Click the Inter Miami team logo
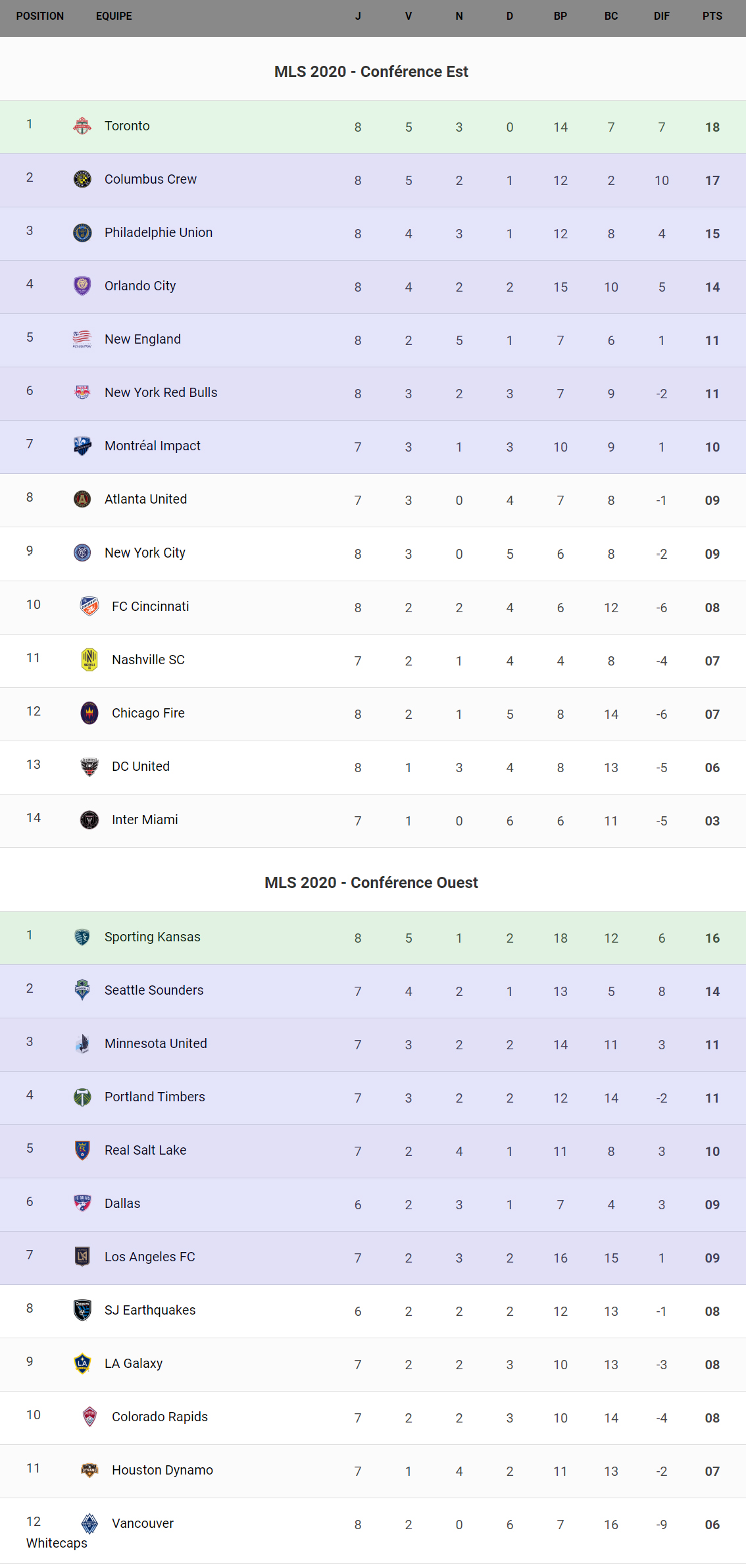This screenshot has width=746, height=1568. 89,820
